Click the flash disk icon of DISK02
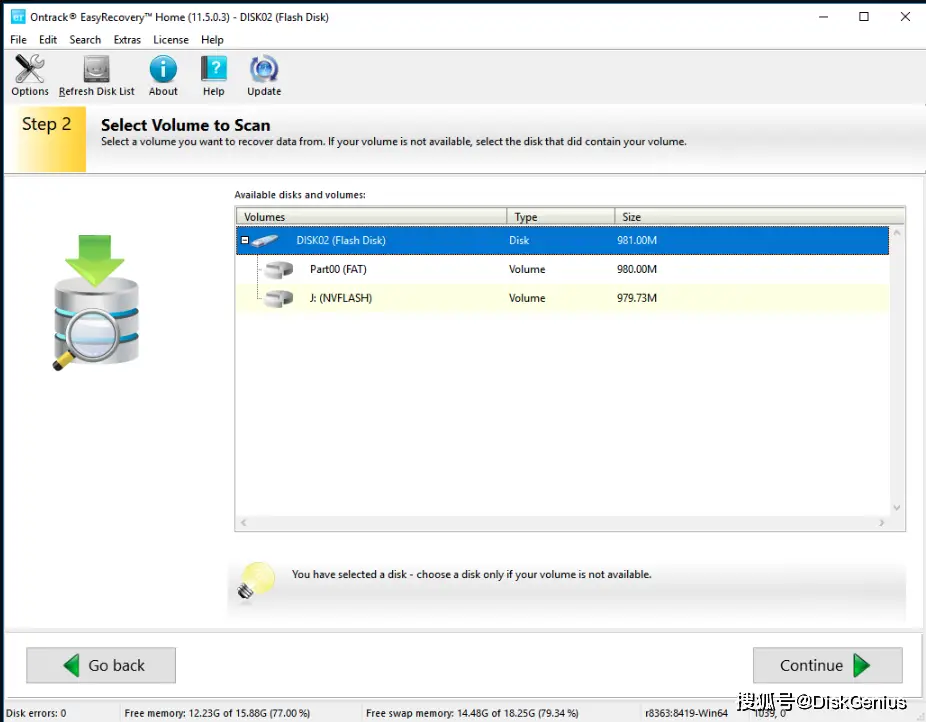Screen dimensions: 926x722 pyautogui.click(x=265, y=240)
